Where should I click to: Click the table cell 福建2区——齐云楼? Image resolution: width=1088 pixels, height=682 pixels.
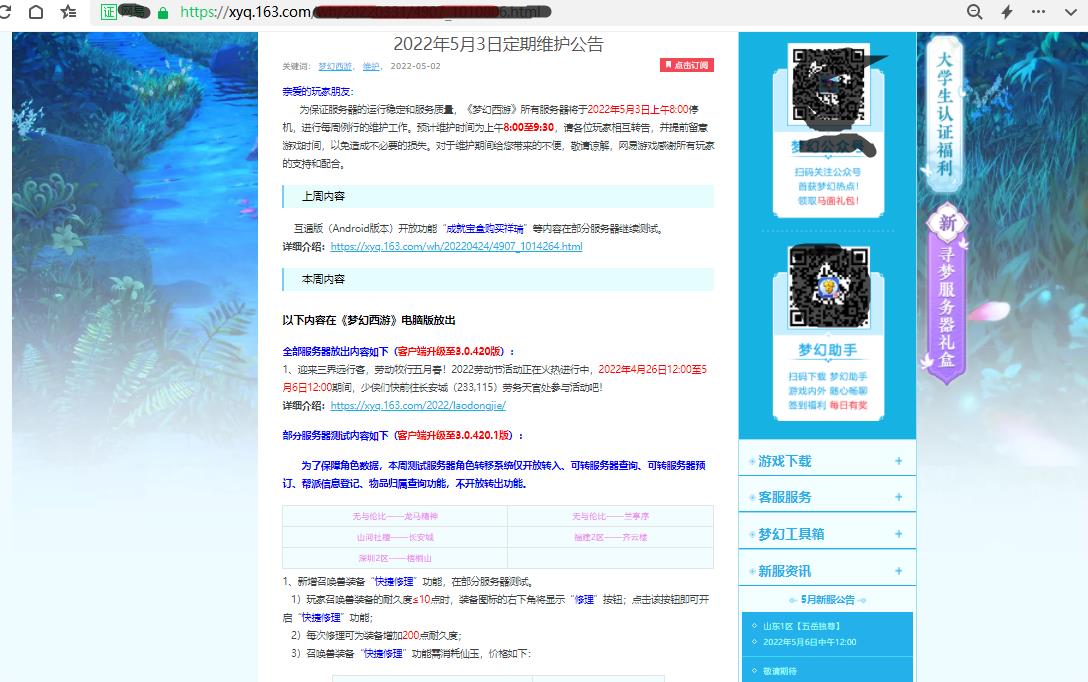pos(611,537)
